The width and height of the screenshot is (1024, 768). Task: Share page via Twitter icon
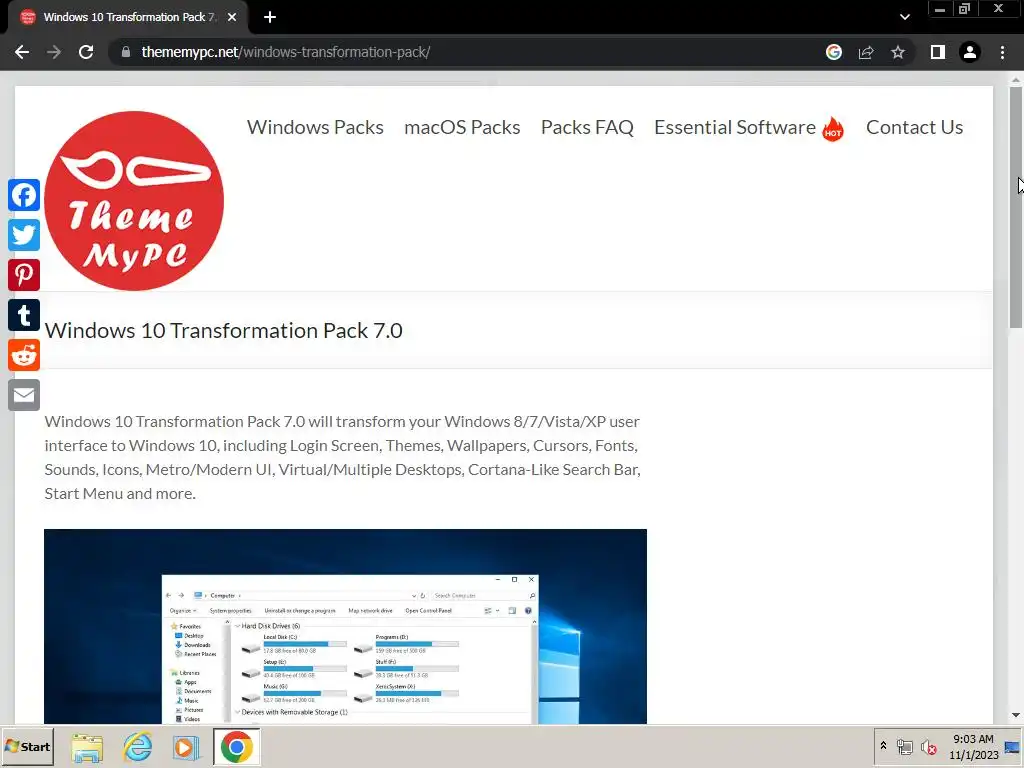[x=24, y=235]
